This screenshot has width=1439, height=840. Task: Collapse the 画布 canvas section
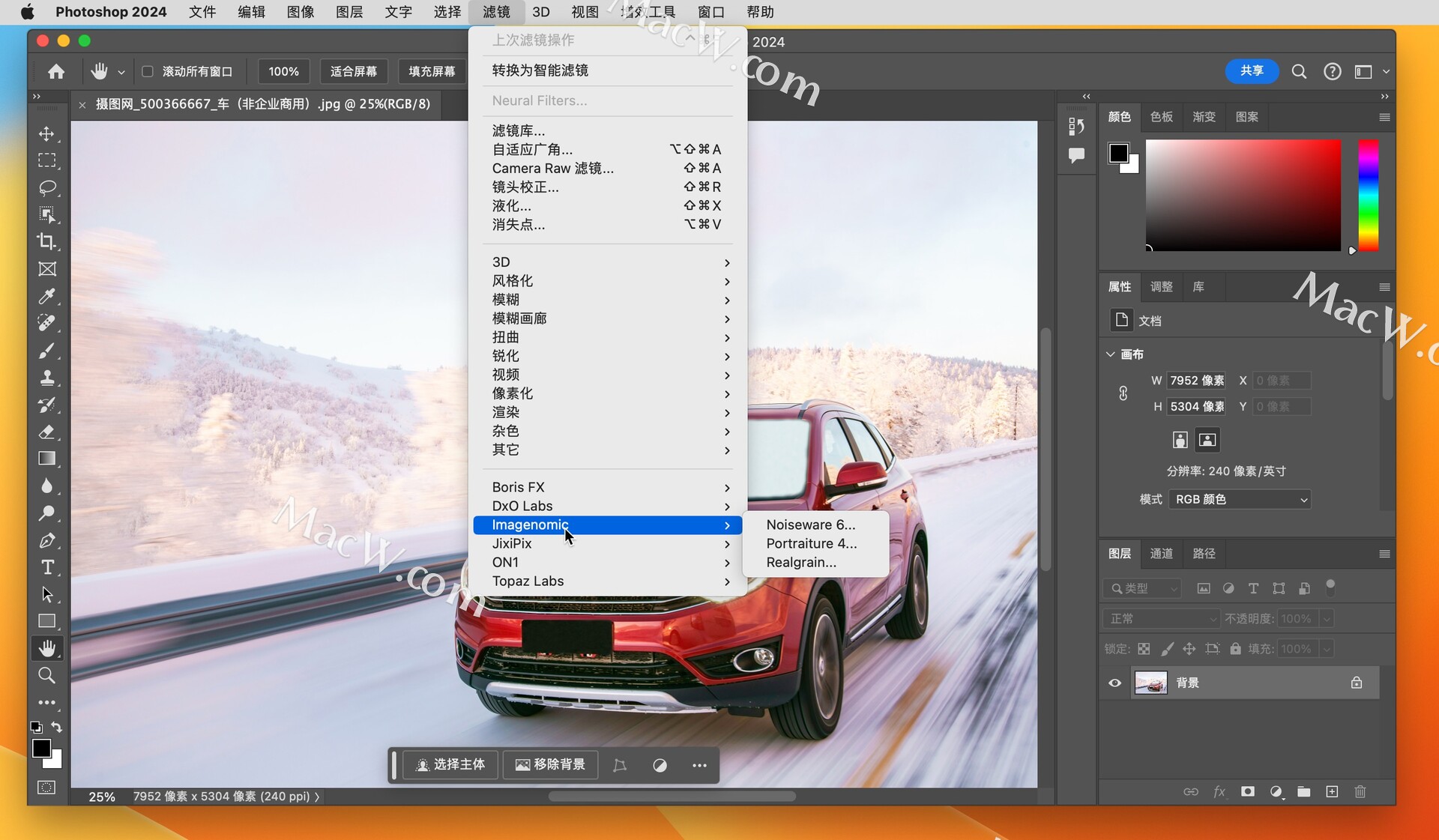click(1111, 354)
